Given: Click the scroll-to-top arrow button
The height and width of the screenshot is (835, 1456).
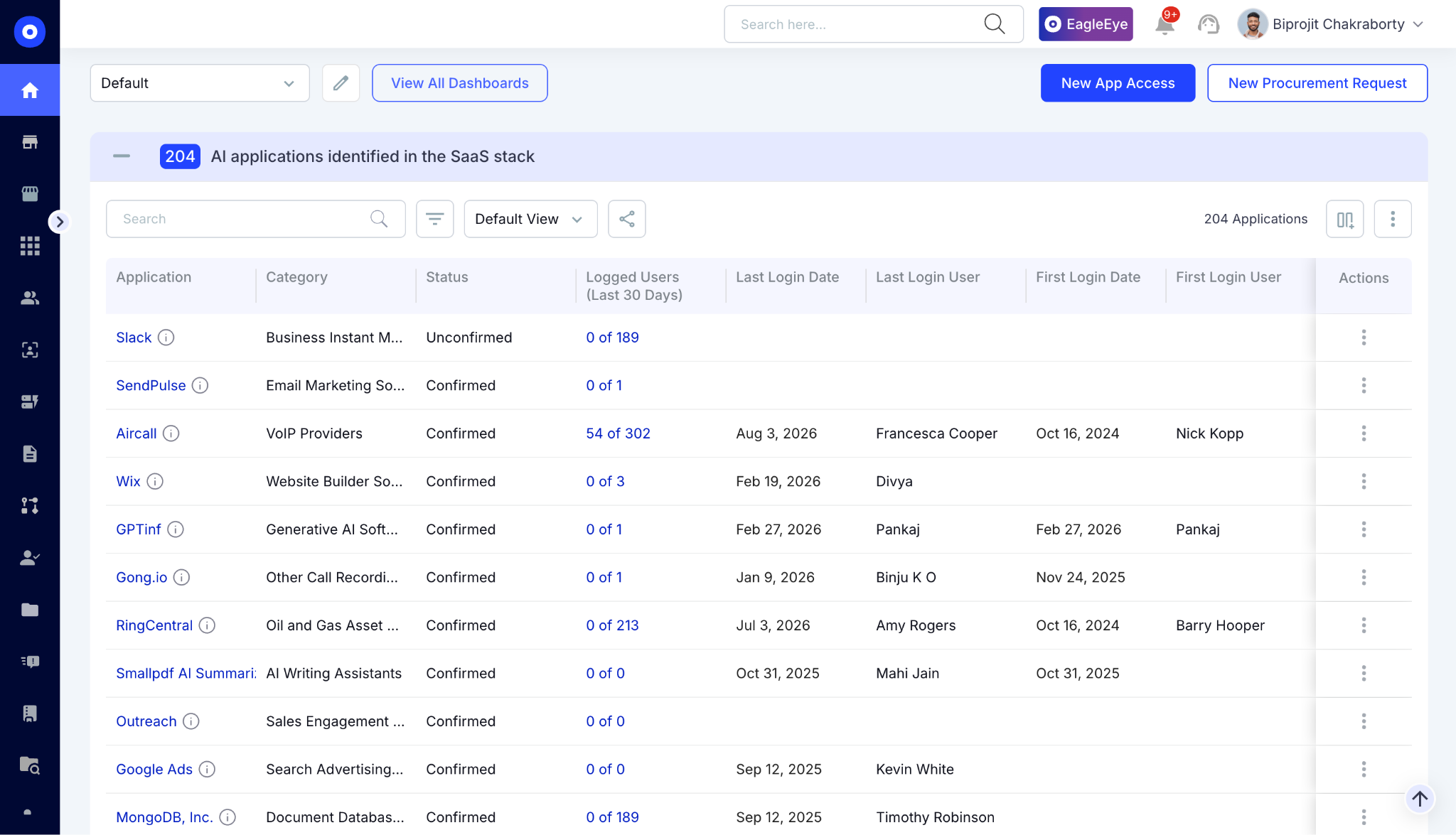Looking at the screenshot, I should [1420, 799].
